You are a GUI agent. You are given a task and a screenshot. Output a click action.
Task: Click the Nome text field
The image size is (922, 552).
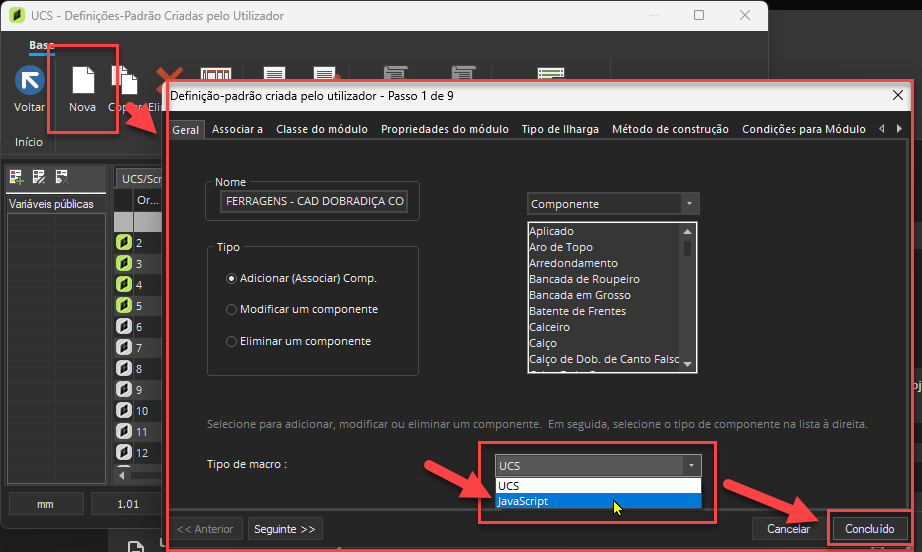pos(314,202)
